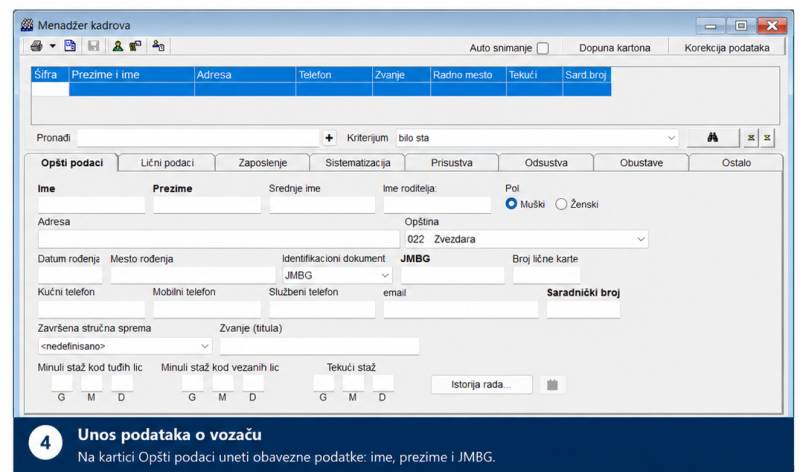Click the Ime roditelja input field
The image size is (800, 472).
point(437,205)
